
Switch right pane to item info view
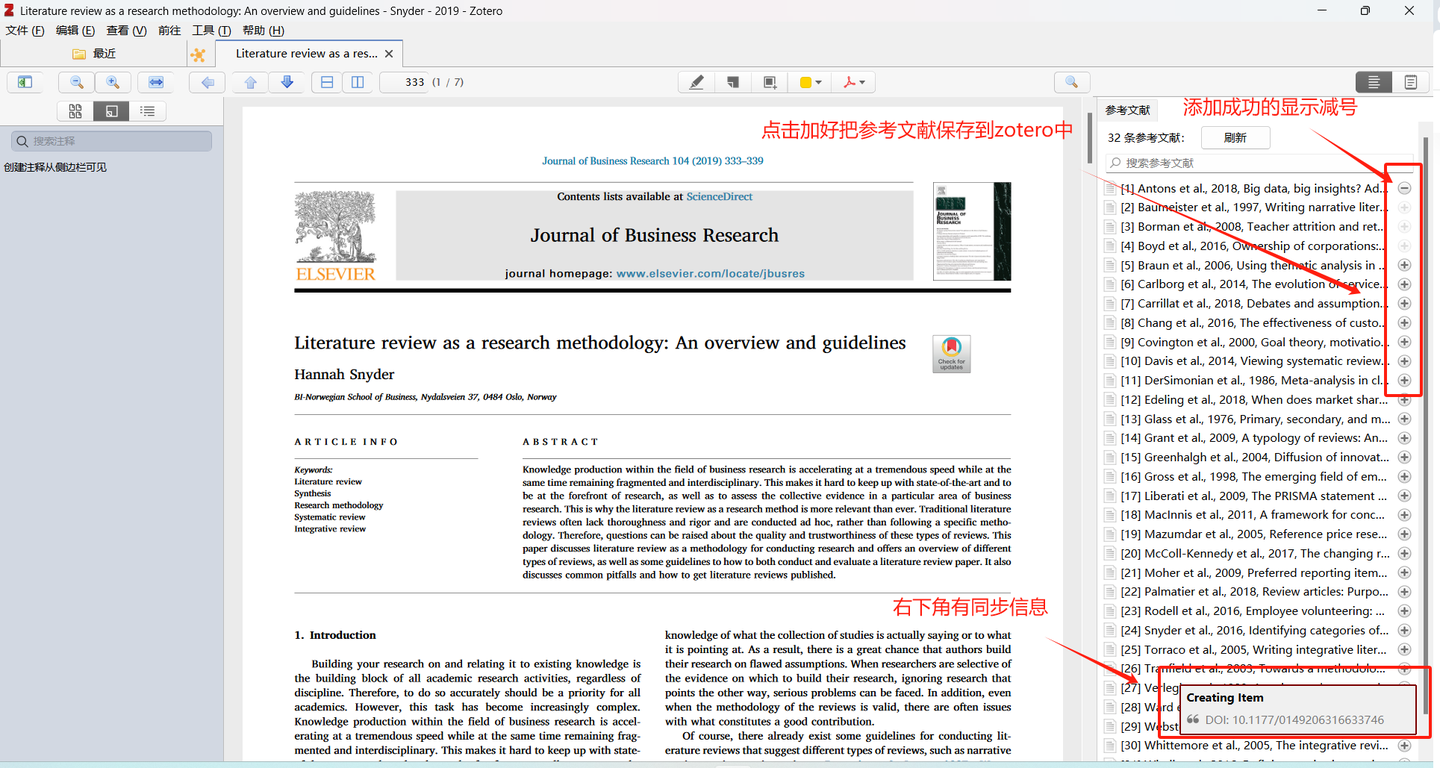[1374, 82]
